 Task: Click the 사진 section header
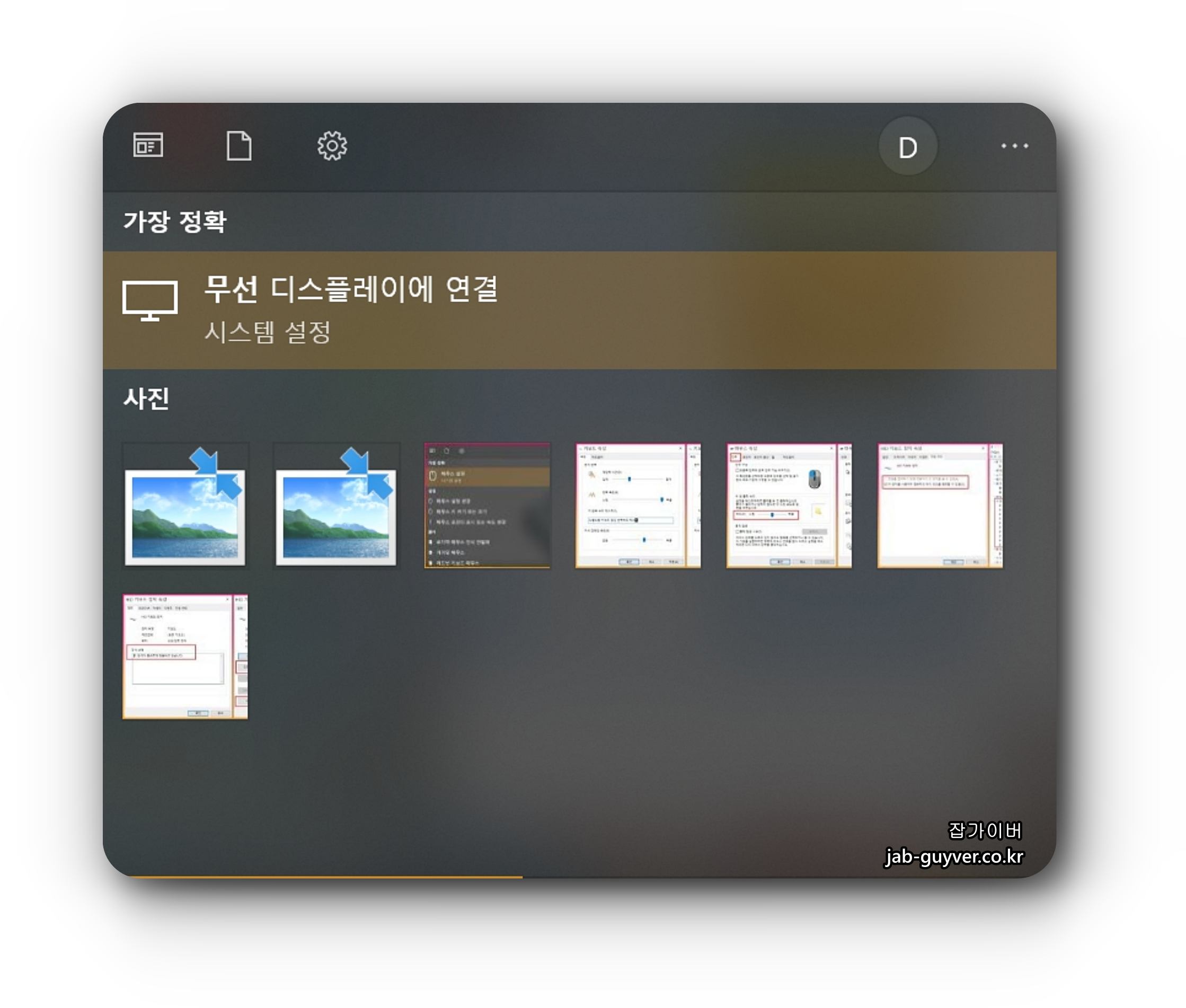[x=146, y=399]
